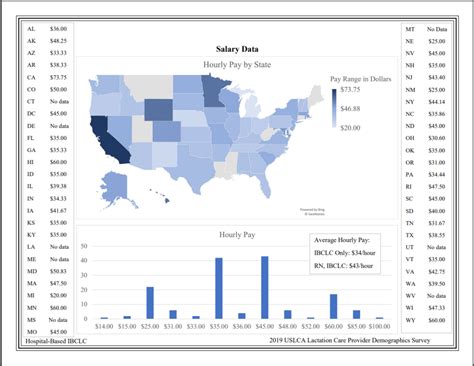
Task: Click the Salary Data title
Action: 237,49
